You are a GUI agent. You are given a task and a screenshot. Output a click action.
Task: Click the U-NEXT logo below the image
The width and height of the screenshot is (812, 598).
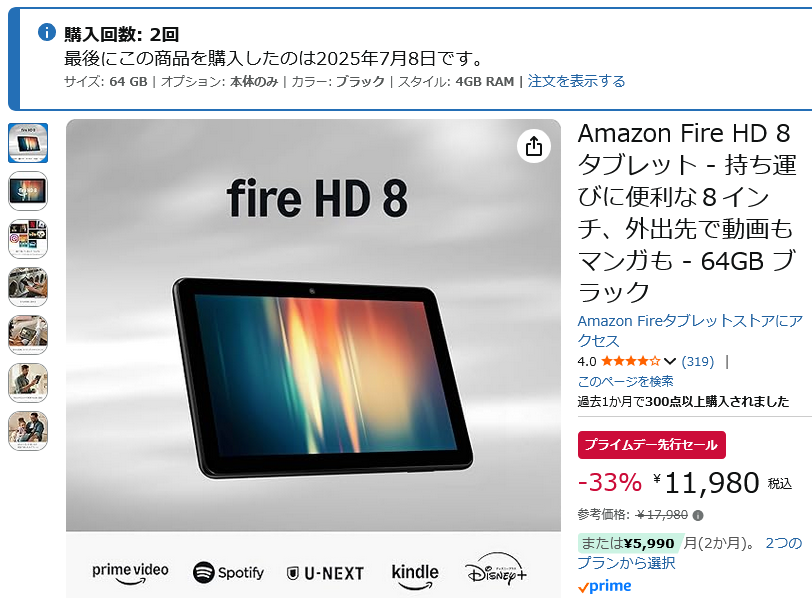click(x=325, y=573)
